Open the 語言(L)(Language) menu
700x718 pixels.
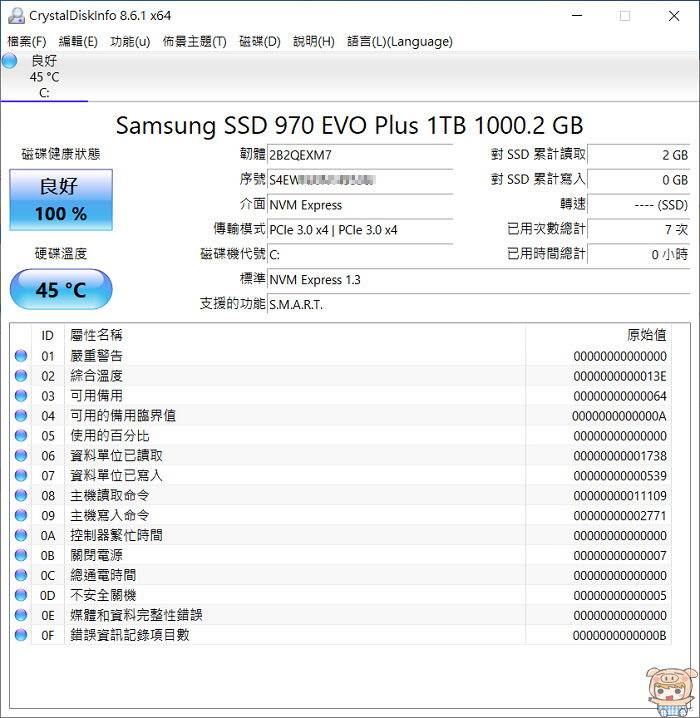(x=400, y=42)
